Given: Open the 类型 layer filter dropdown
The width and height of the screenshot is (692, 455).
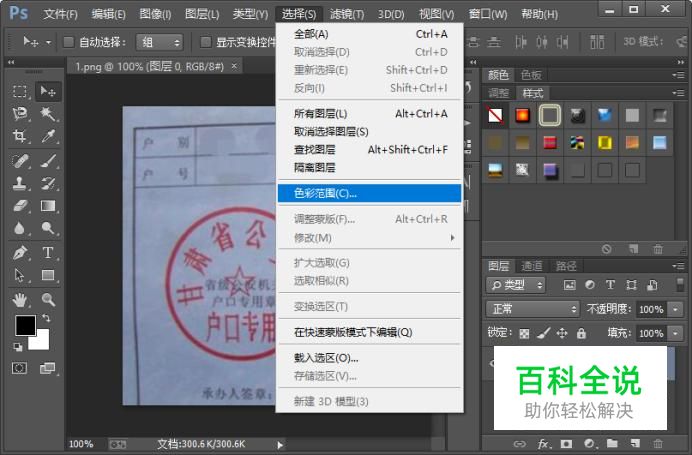Looking at the screenshot, I should 516,285.
